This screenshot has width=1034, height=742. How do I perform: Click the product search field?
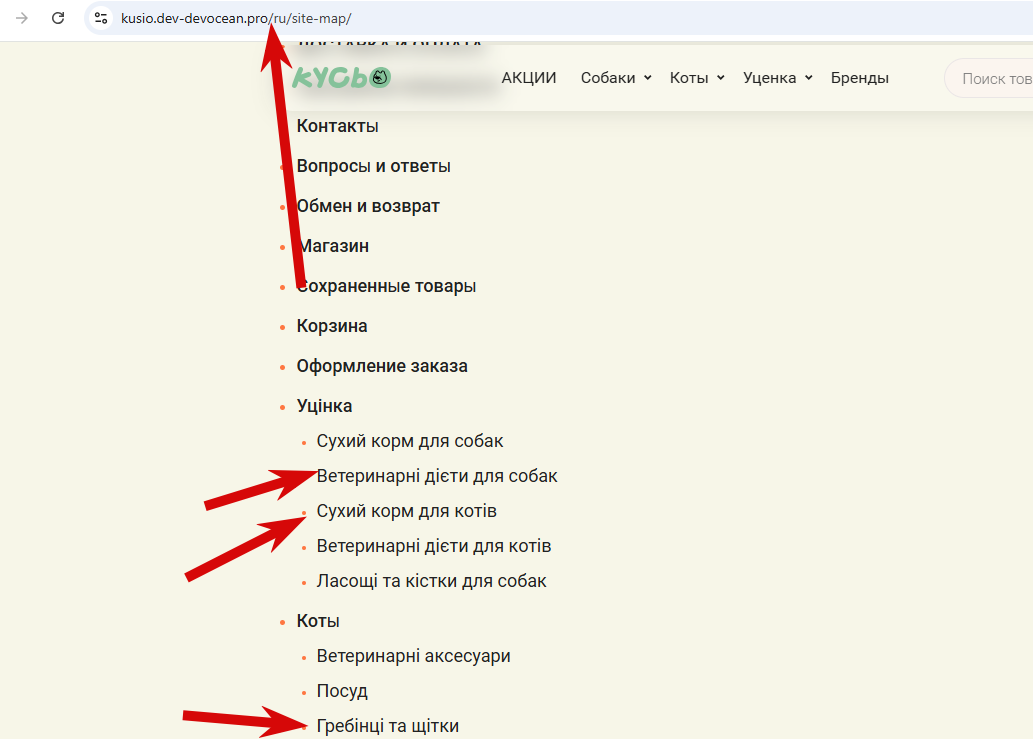click(989, 78)
